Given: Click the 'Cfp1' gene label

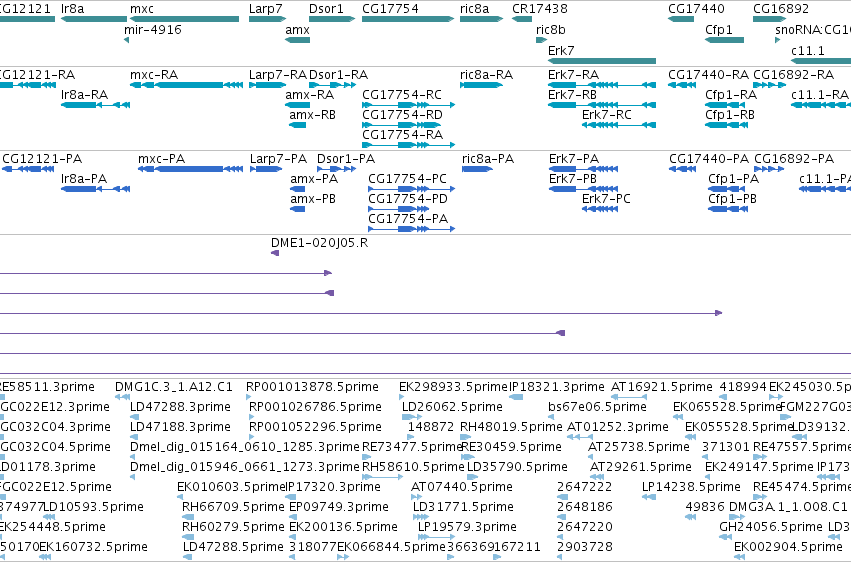Looking at the screenshot, I should coord(719,29).
